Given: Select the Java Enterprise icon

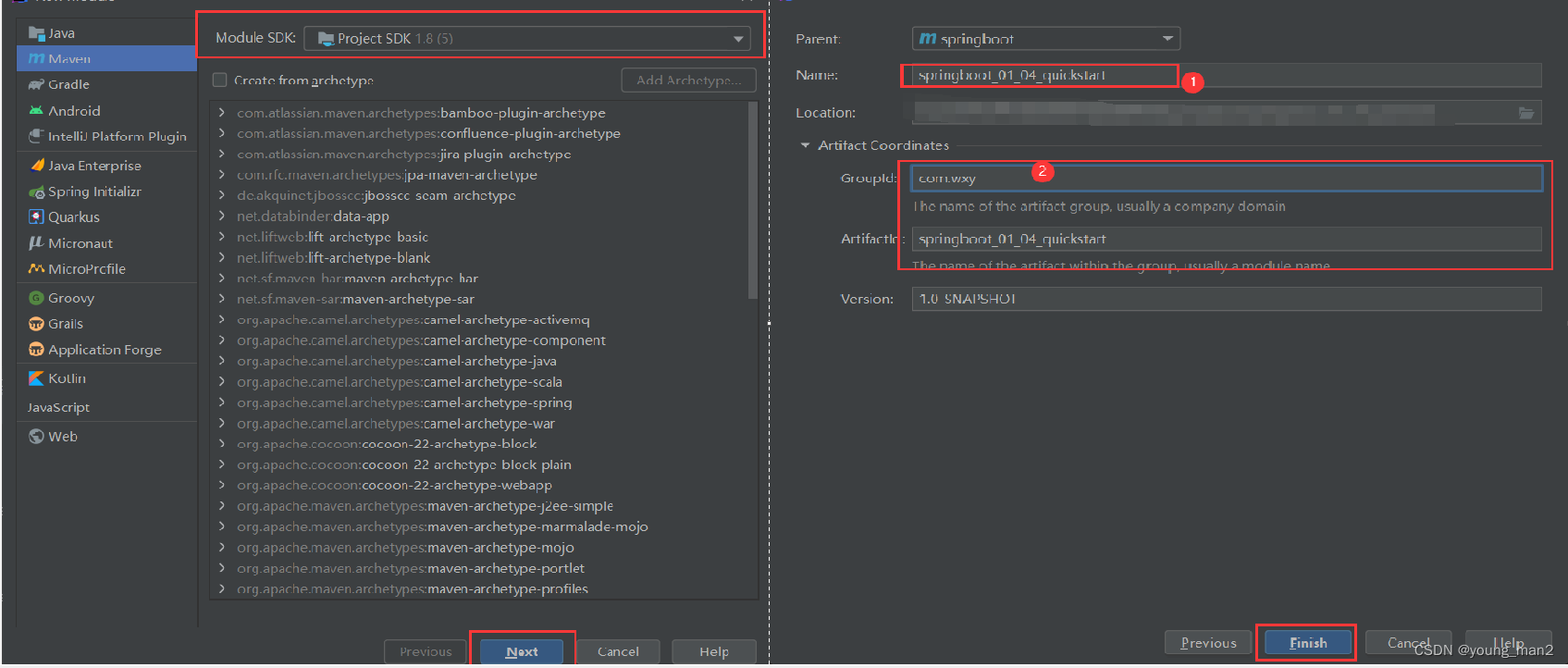Looking at the screenshot, I should tap(36, 166).
